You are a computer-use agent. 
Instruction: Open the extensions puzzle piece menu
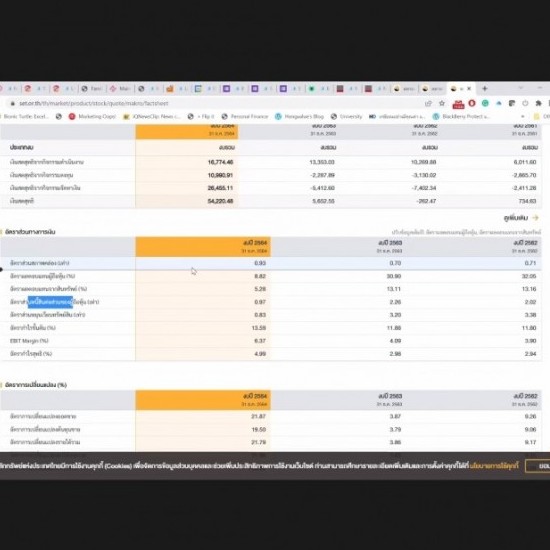click(538, 103)
